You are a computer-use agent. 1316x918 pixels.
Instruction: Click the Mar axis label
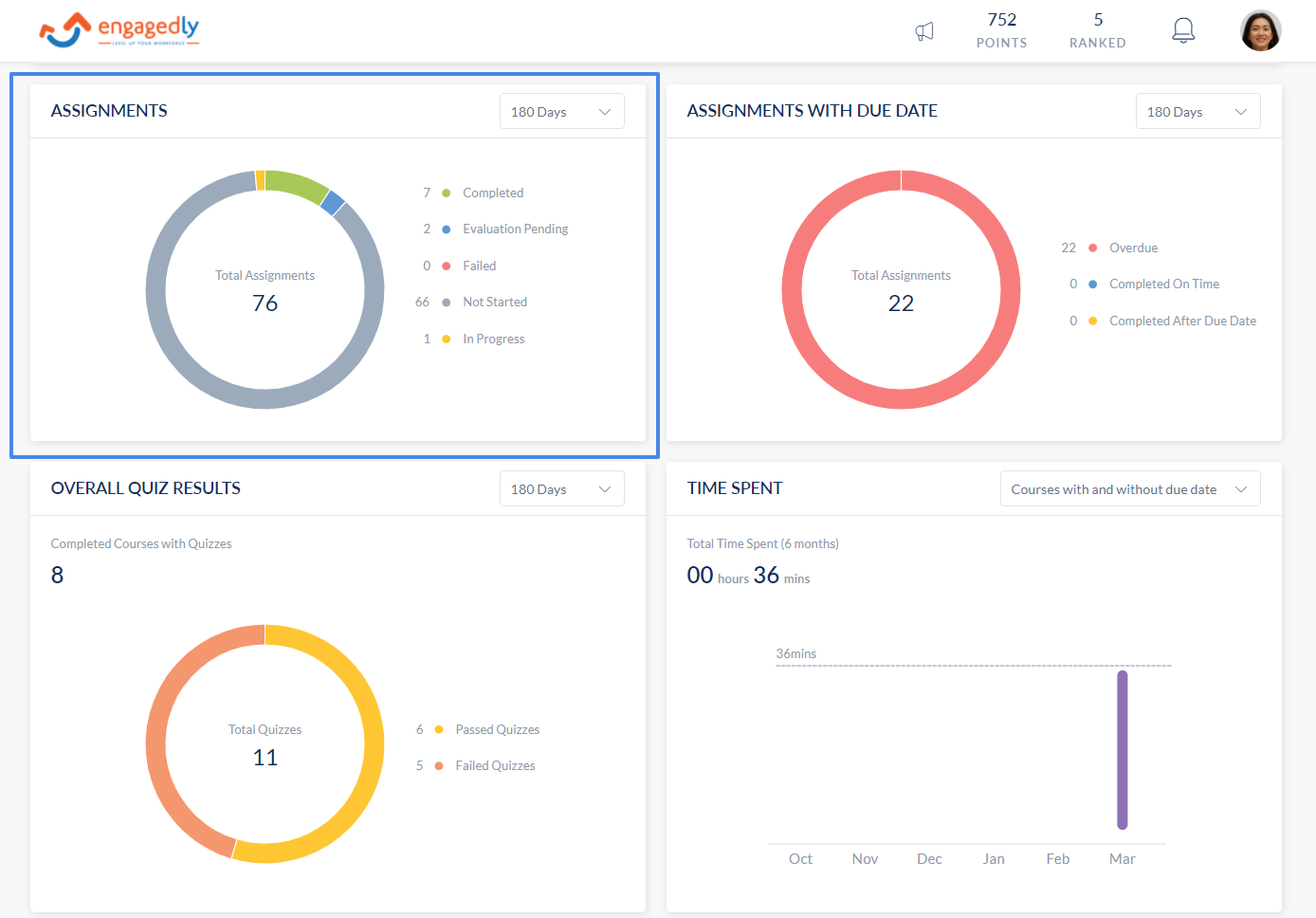[1122, 858]
